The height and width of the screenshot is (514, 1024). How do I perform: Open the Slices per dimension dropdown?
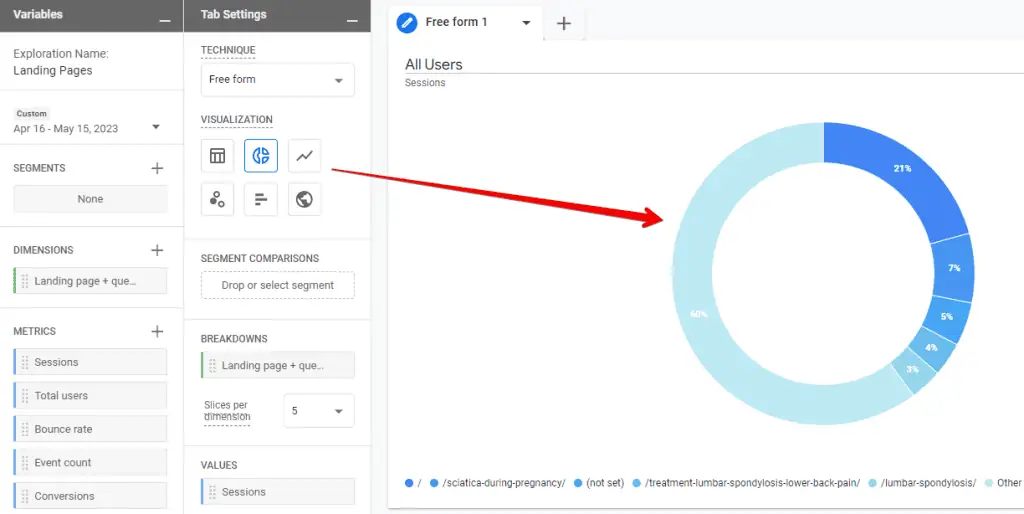pos(318,411)
